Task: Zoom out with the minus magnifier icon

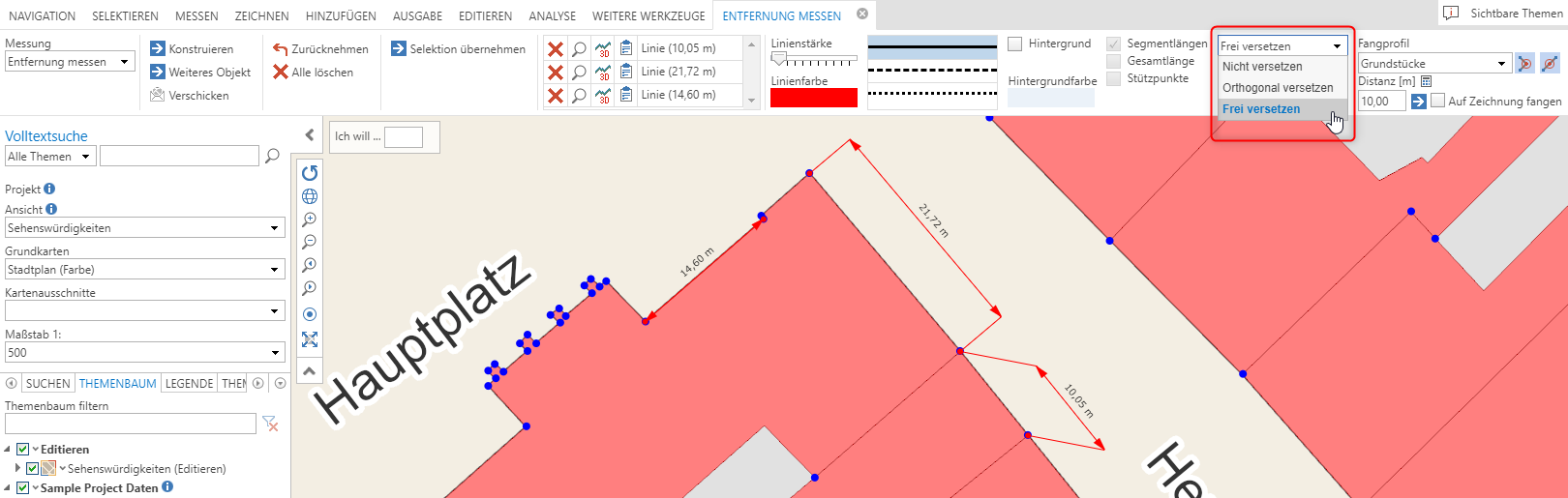Action: [310, 242]
